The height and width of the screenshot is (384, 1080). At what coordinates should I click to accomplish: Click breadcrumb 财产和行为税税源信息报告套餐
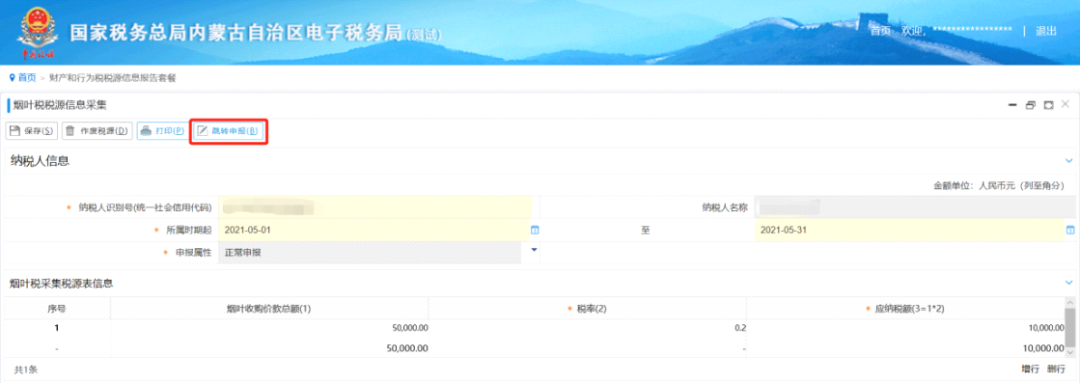pos(112,78)
